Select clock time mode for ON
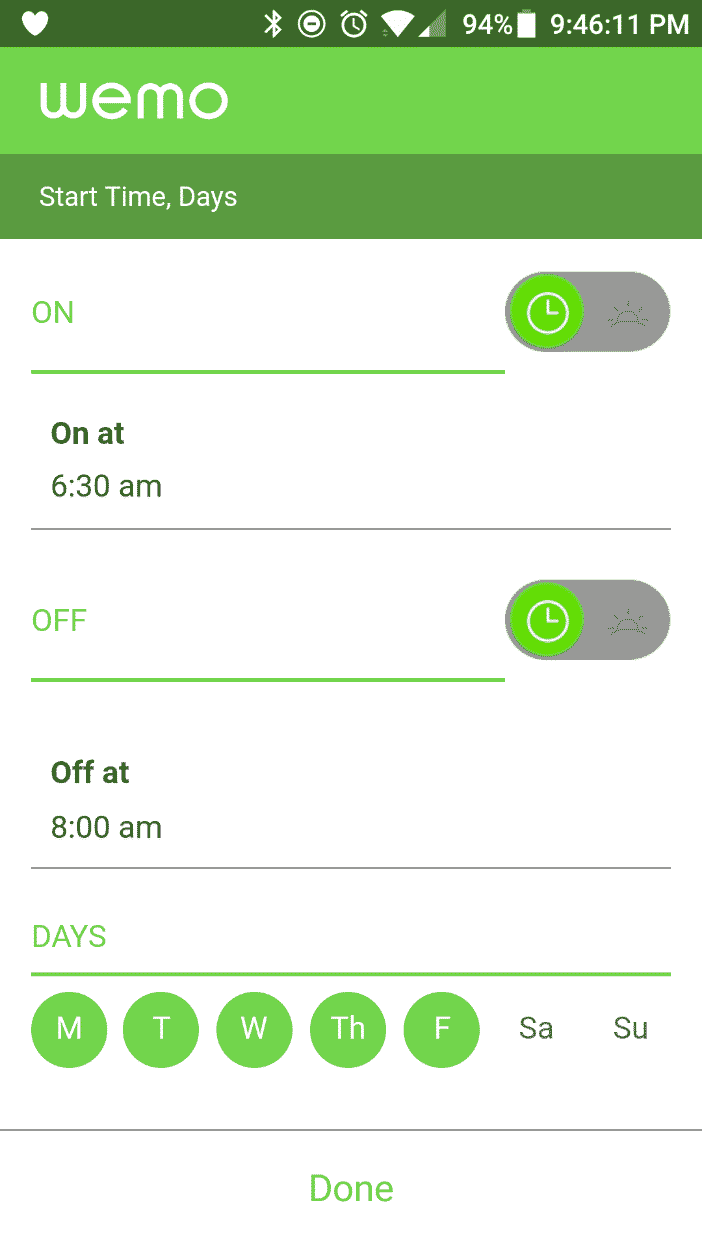The height and width of the screenshot is (1248, 702). click(x=547, y=313)
